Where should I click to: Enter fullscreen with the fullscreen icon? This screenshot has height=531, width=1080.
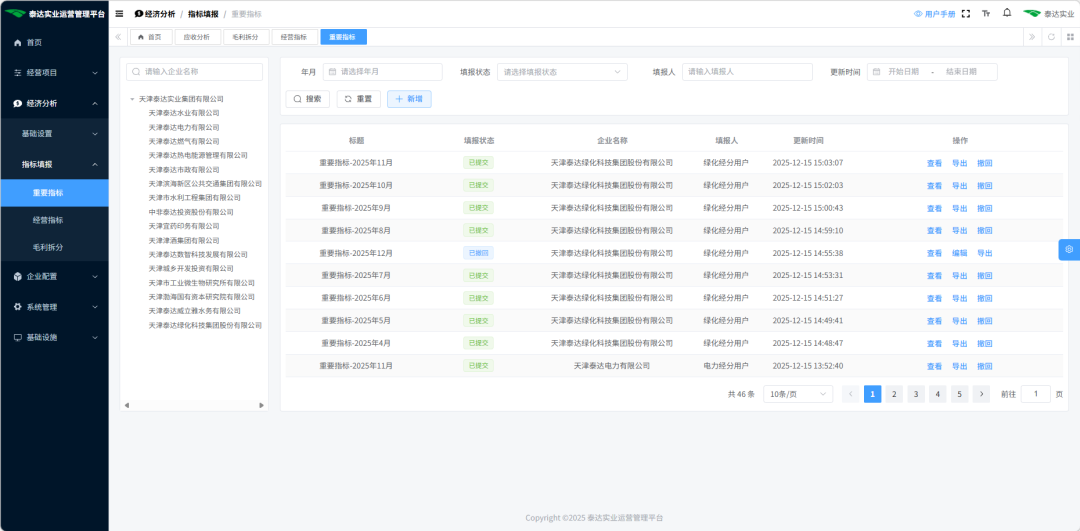click(966, 14)
